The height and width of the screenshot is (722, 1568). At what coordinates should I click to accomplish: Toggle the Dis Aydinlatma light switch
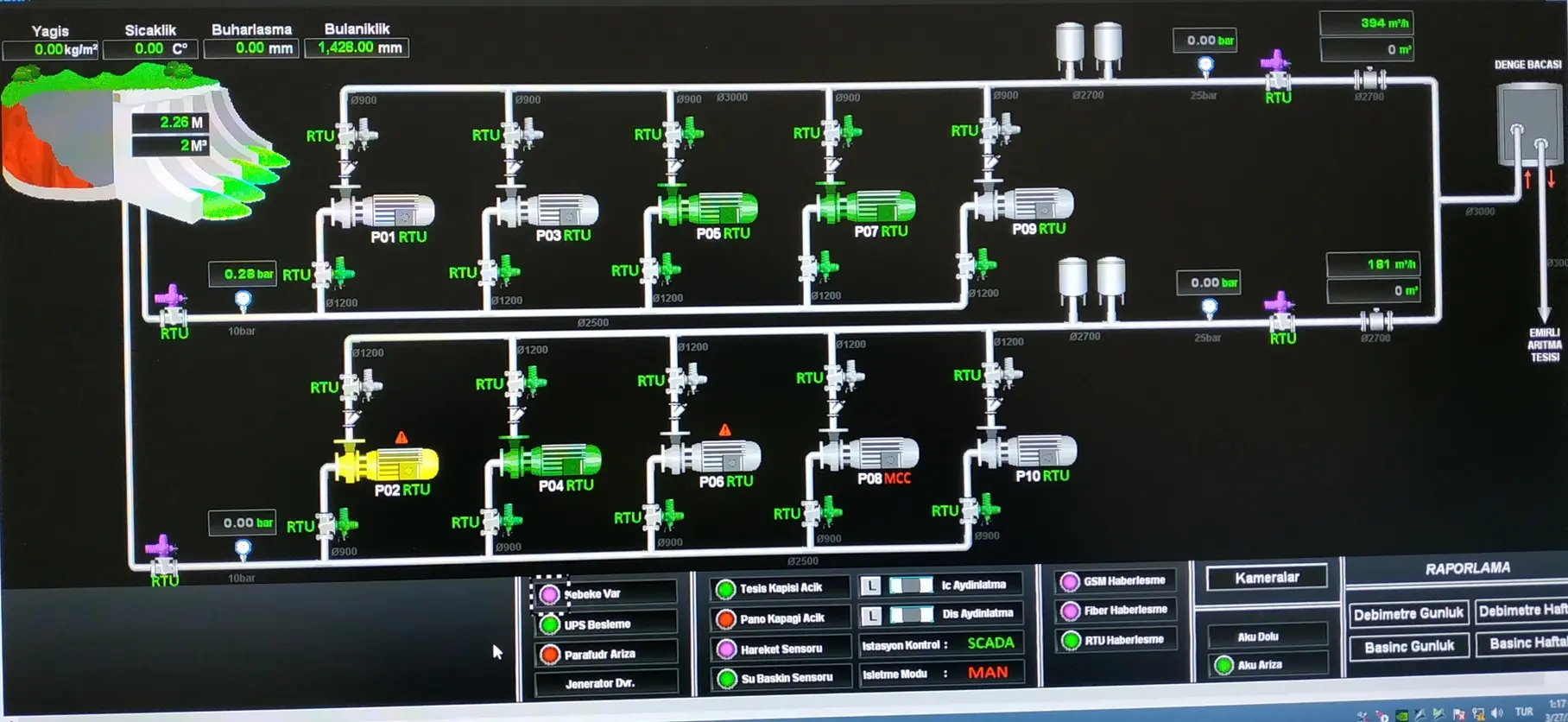tap(911, 615)
